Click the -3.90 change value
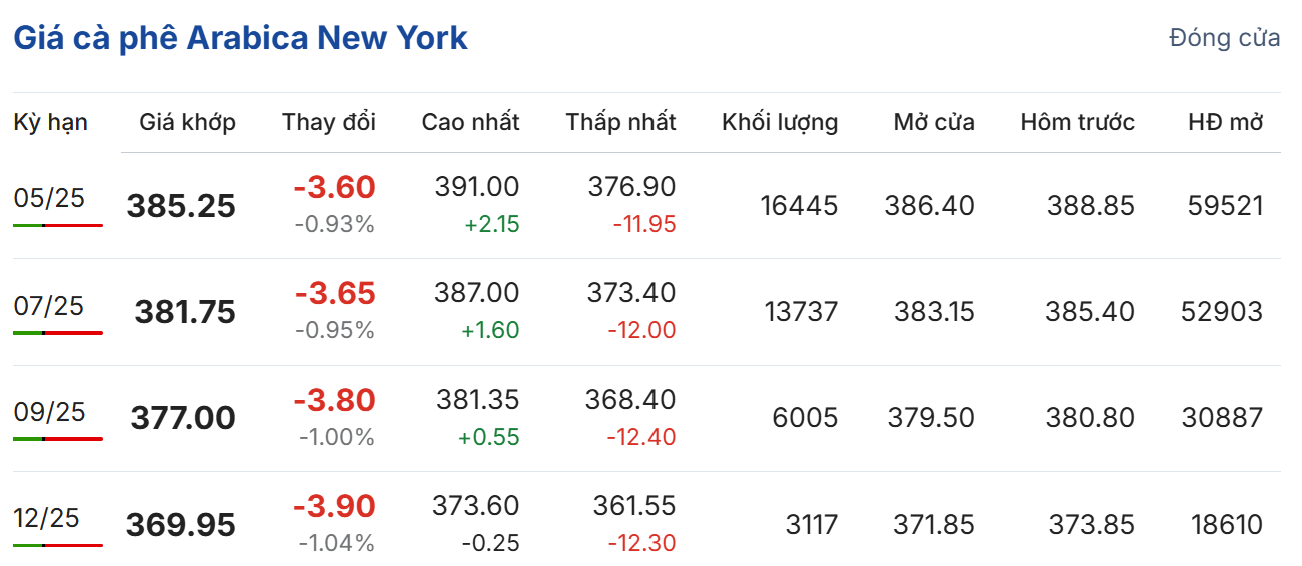This screenshot has height=566, width=1302. [x=334, y=506]
